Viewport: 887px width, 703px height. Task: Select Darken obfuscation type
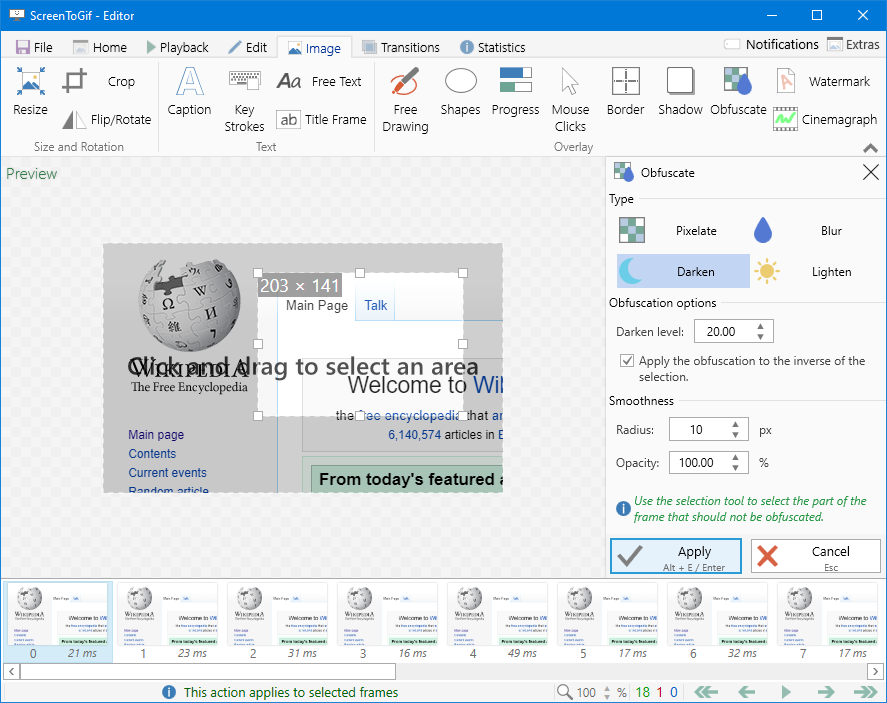(683, 271)
